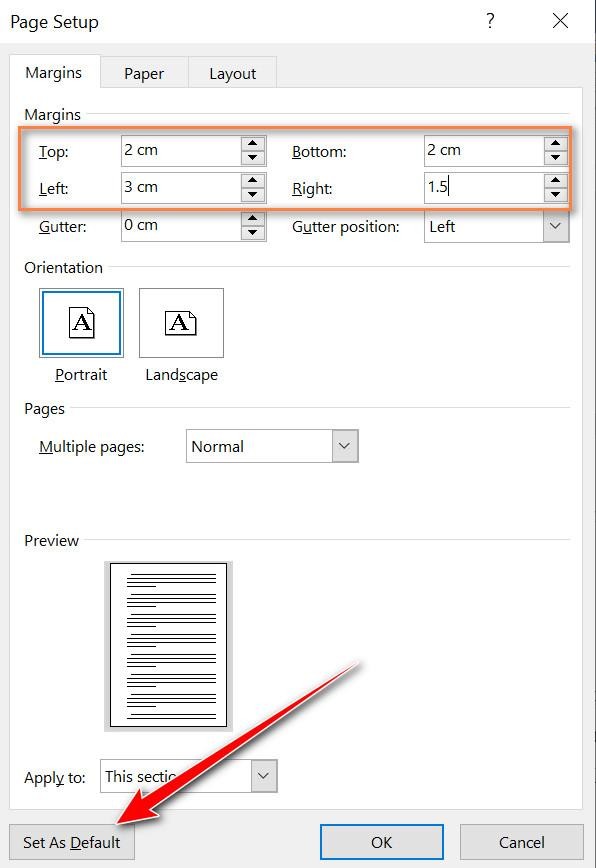Decrease the Top margin with down arrow
This screenshot has width=596, height=868.
253,158
